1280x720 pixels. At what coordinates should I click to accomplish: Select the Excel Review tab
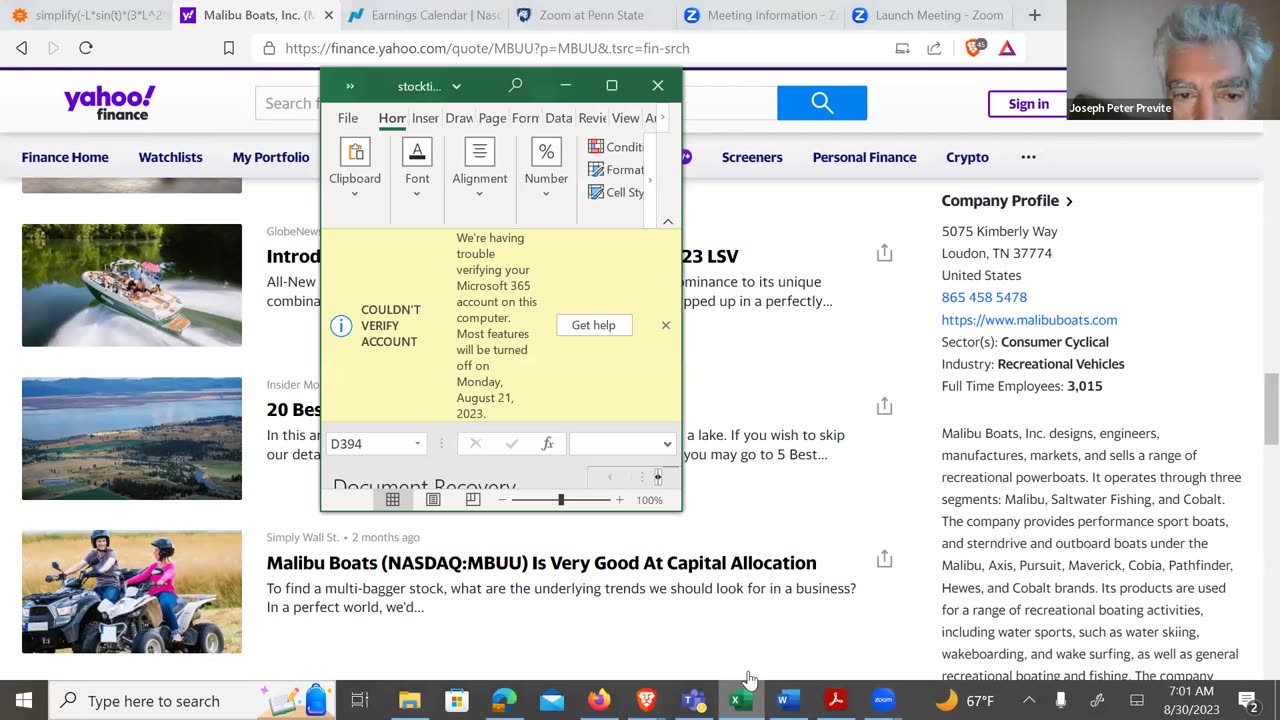pos(592,118)
